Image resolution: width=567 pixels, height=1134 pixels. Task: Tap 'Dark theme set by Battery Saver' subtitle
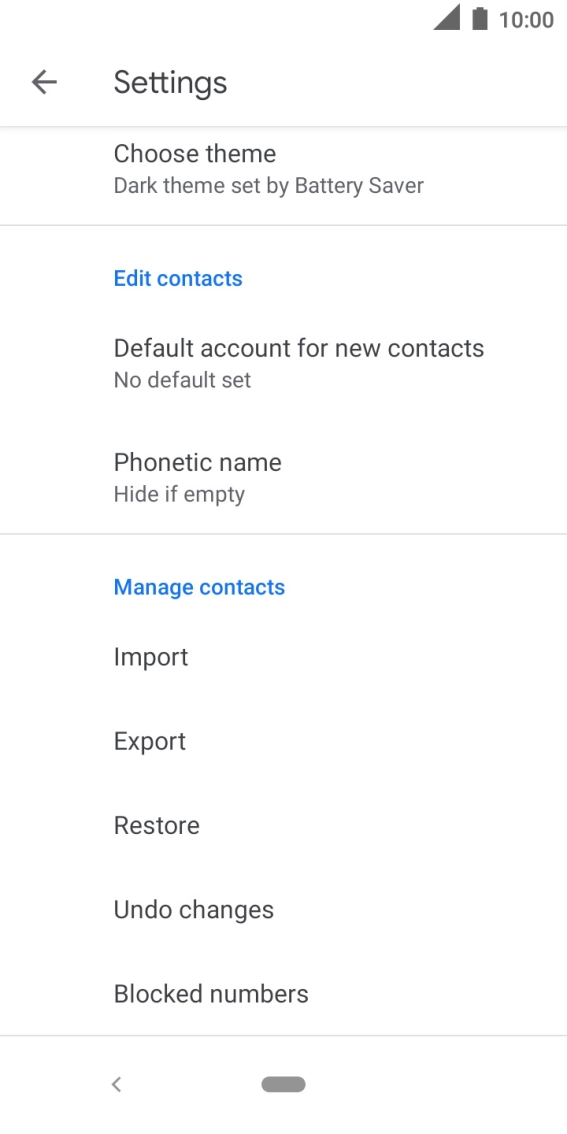click(269, 186)
